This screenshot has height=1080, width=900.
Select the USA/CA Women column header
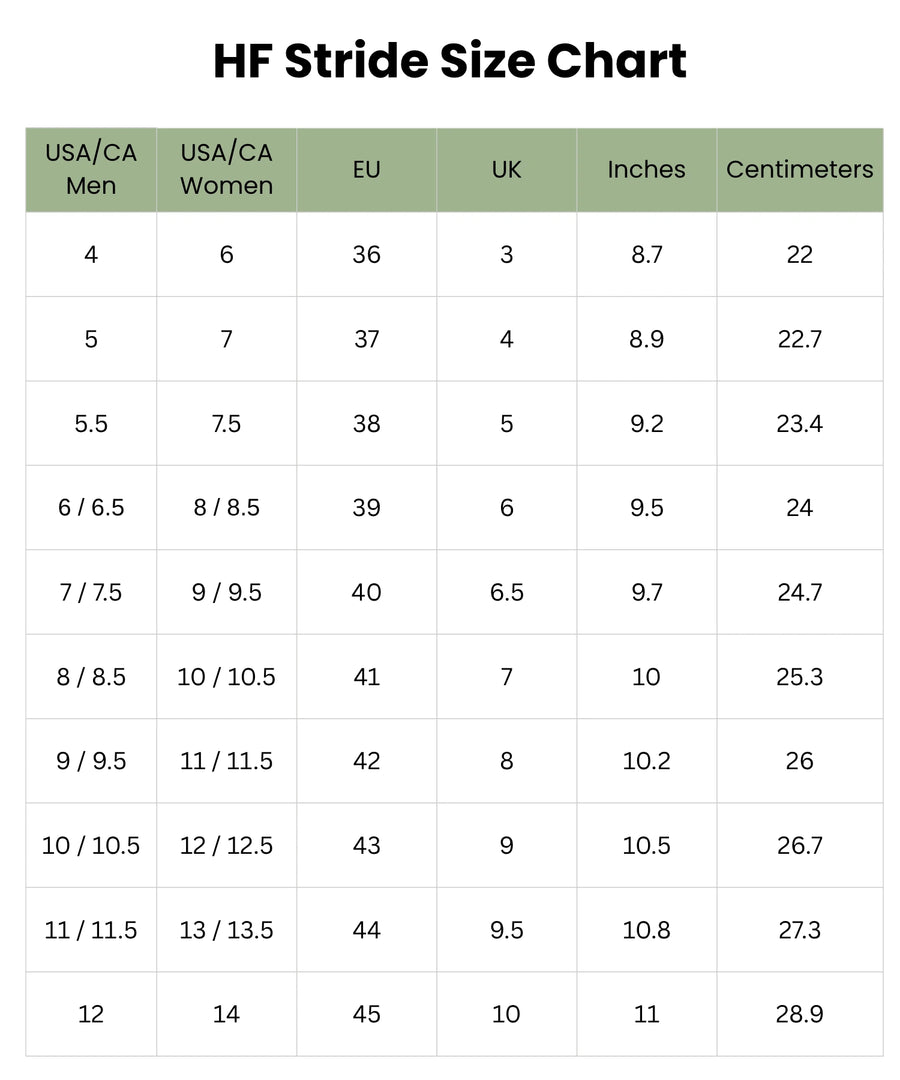tap(227, 169)
